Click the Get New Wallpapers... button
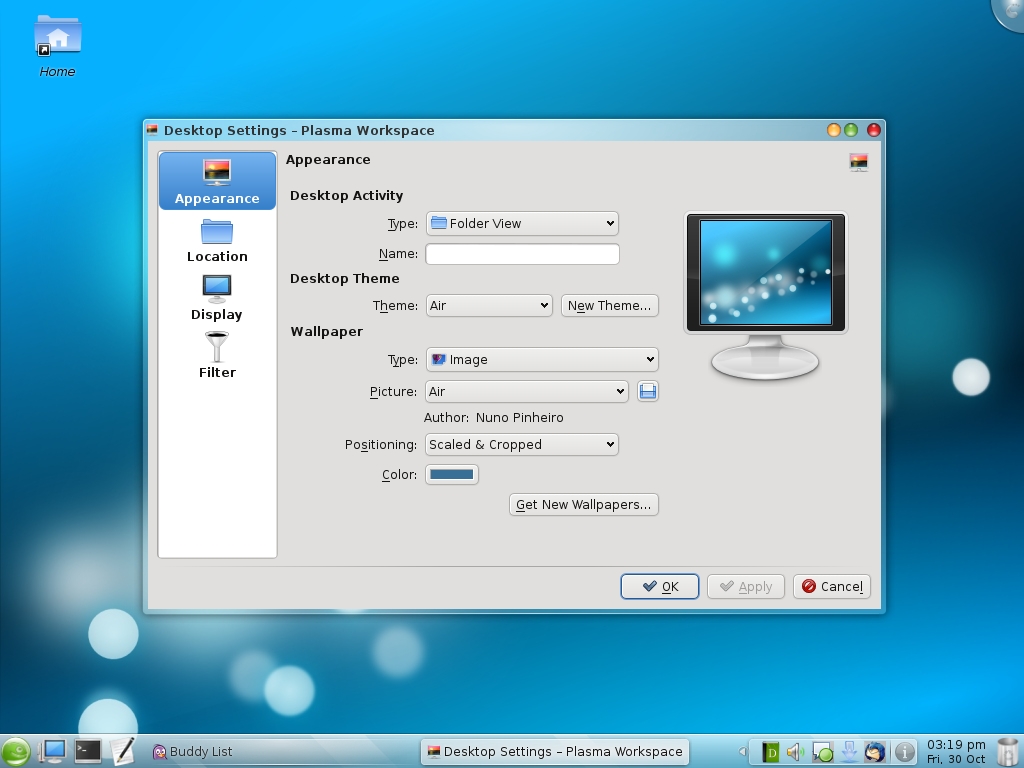This screenshot has height=768, width=1024. pyautogui.click(x=583, y=505)
